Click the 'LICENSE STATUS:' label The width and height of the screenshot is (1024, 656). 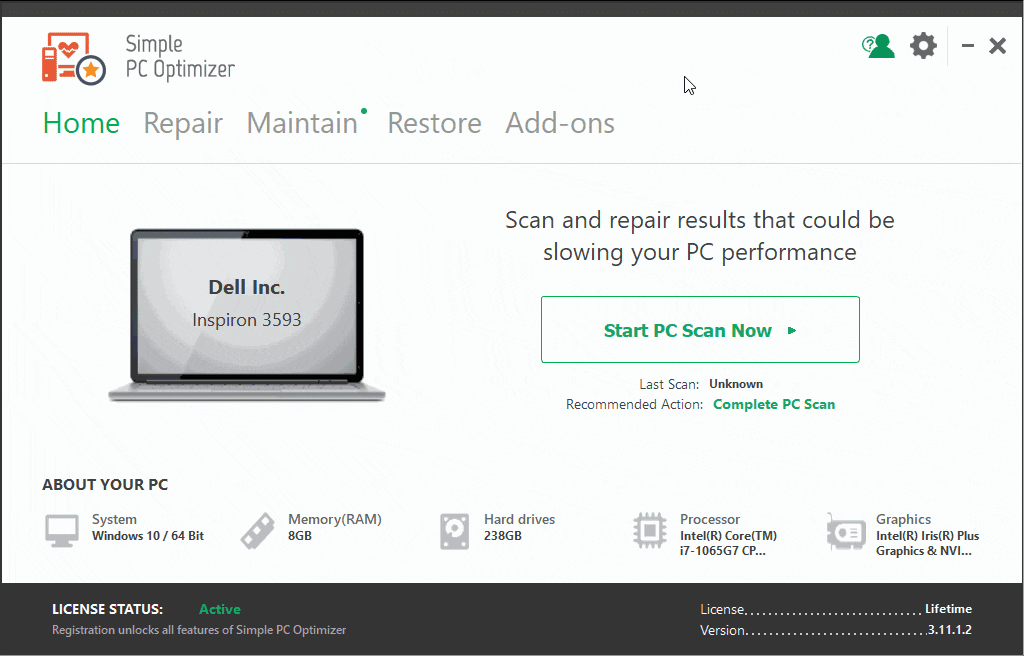pos(108,609)
